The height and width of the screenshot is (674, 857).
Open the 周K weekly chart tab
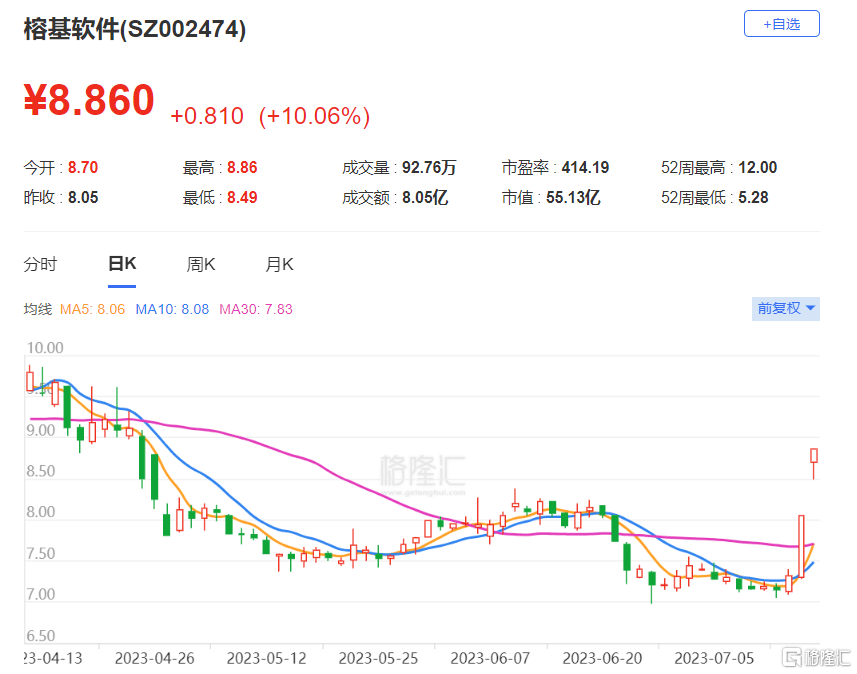200,264
